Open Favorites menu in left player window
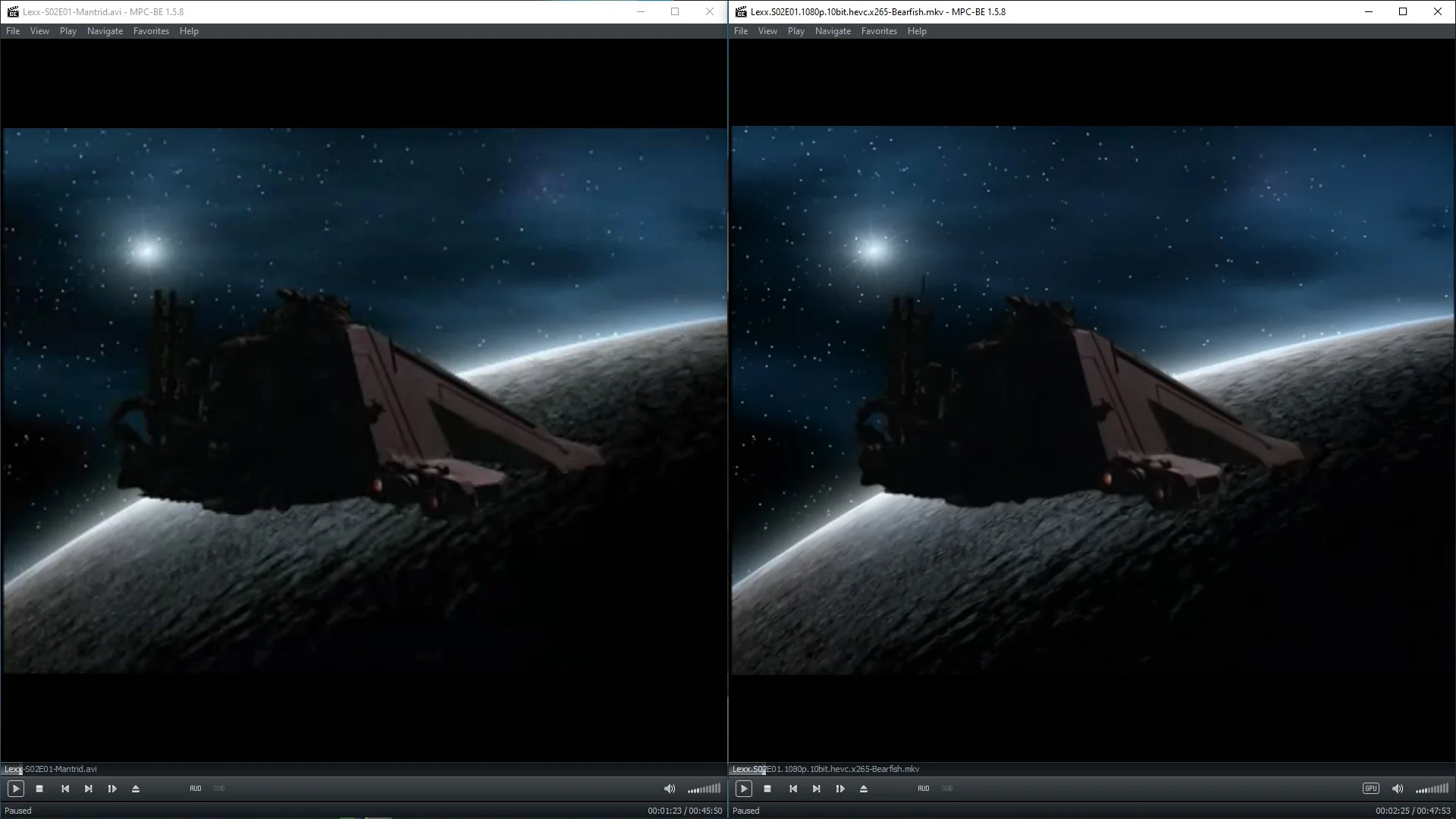 pos(151,31)
